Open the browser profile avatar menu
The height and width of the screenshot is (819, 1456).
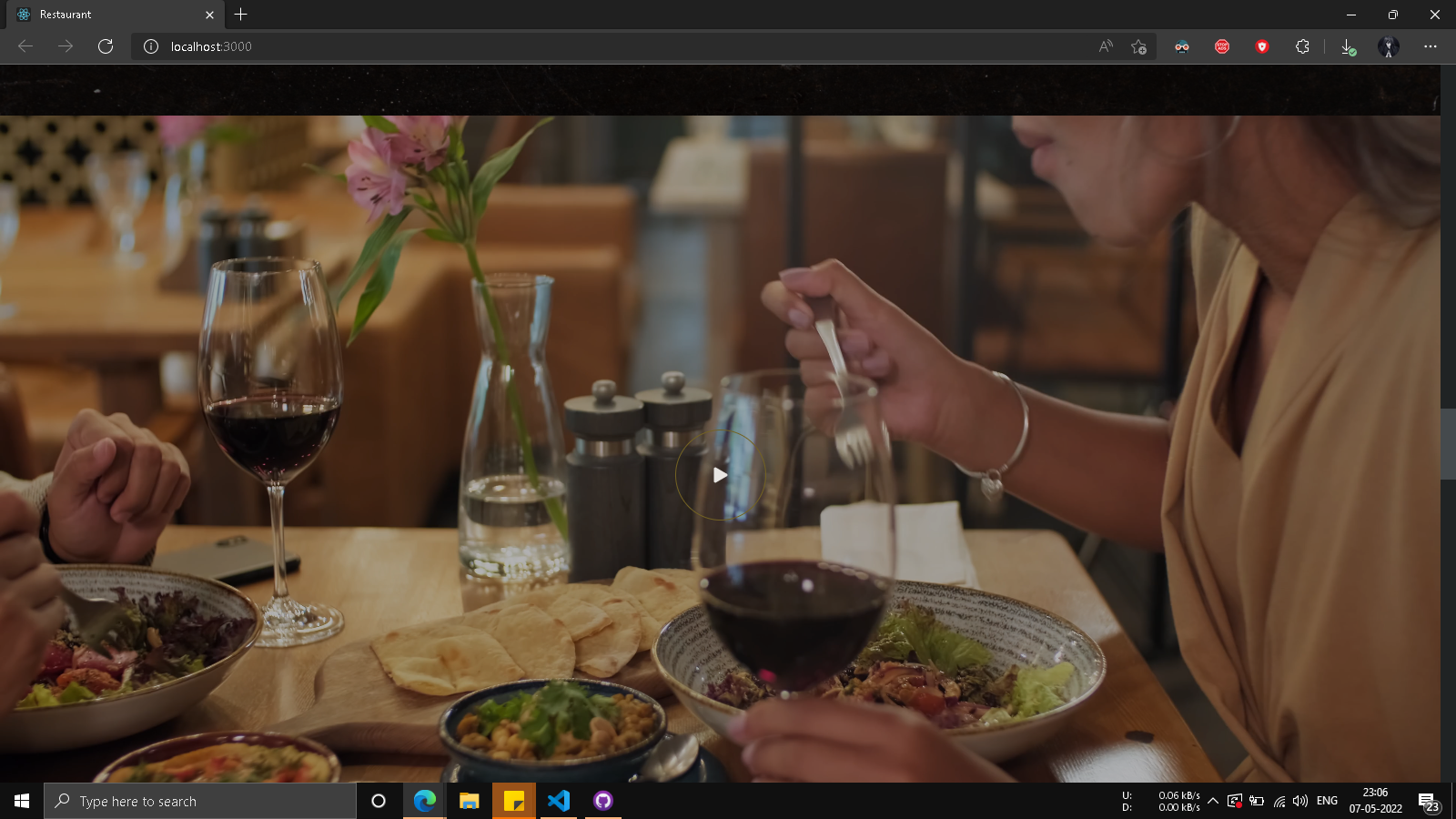1390,46
